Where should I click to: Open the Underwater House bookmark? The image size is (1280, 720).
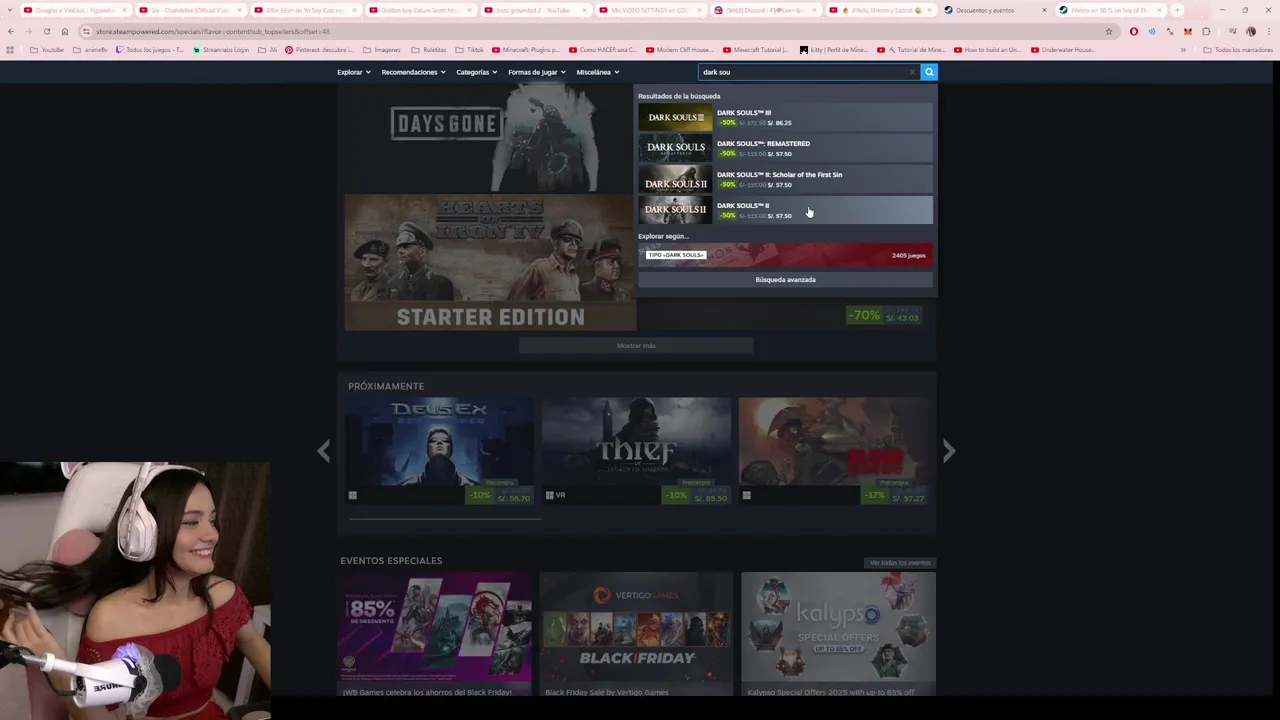(1062, 49)
